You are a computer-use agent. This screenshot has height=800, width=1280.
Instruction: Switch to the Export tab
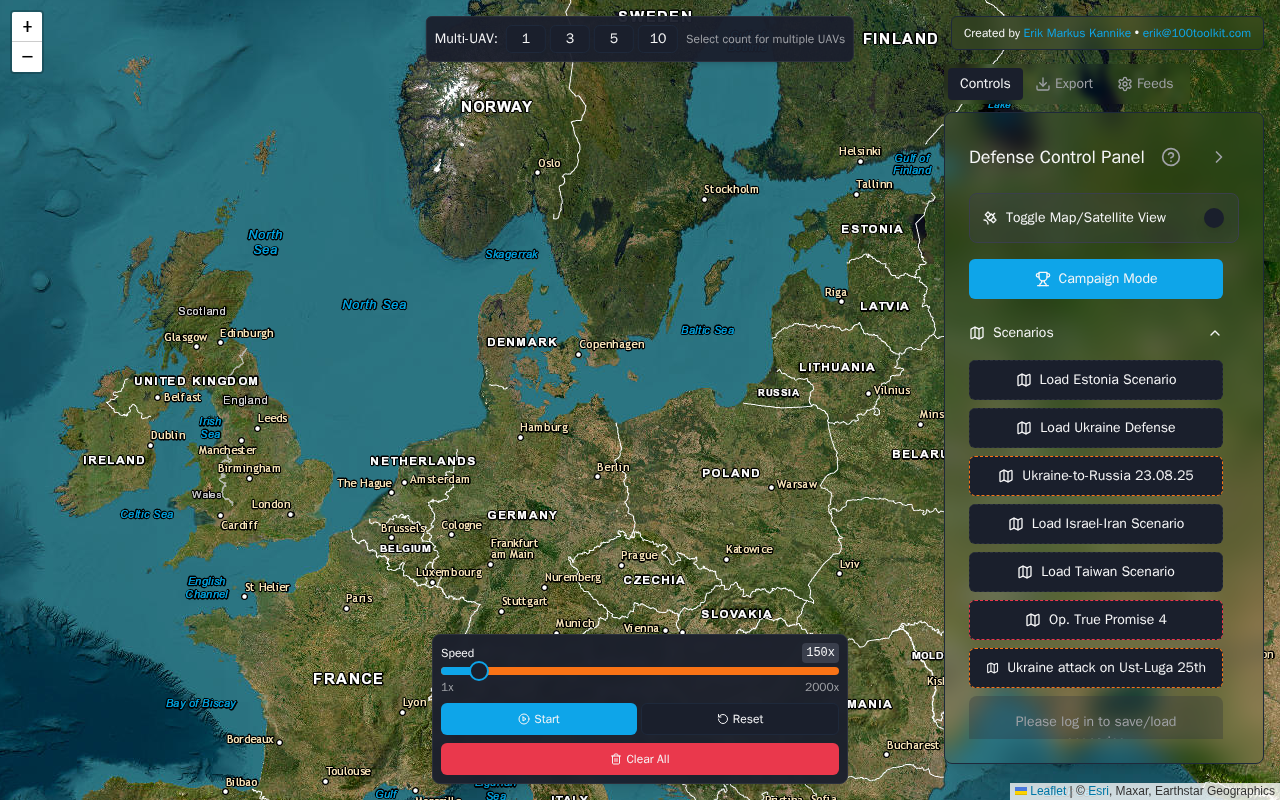[x=1064, y=84]
